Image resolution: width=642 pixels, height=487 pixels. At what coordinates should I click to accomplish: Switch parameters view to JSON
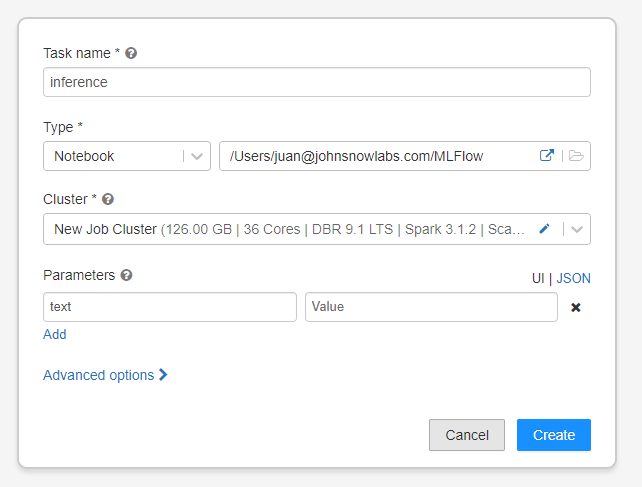click(573, 279)
